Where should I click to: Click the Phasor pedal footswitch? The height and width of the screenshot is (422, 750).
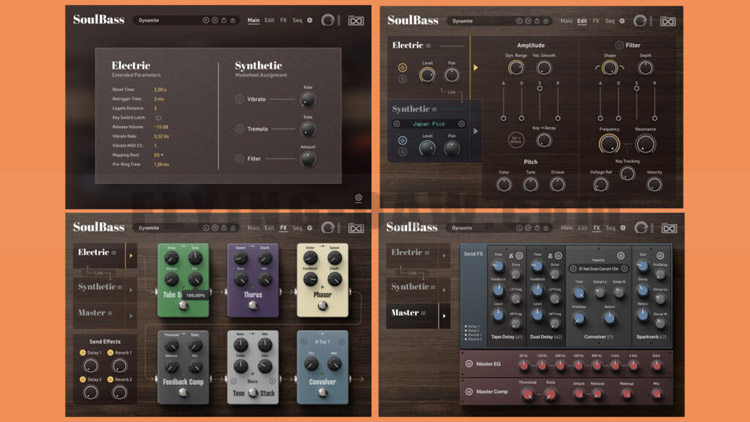point(322,305)
